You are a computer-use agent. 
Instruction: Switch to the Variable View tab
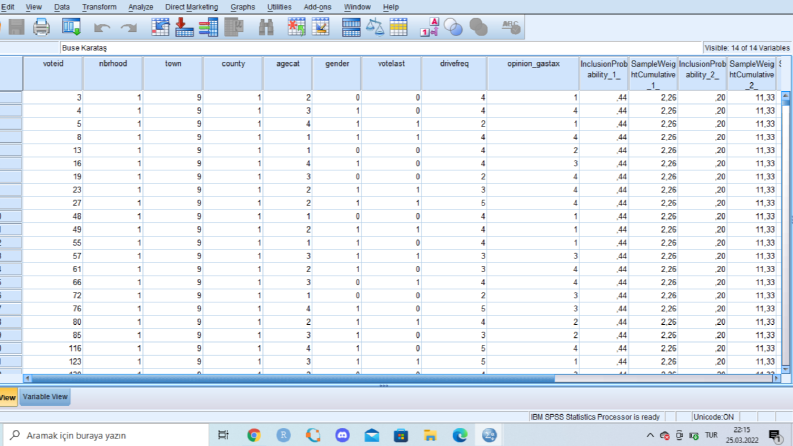coord(45,397)
